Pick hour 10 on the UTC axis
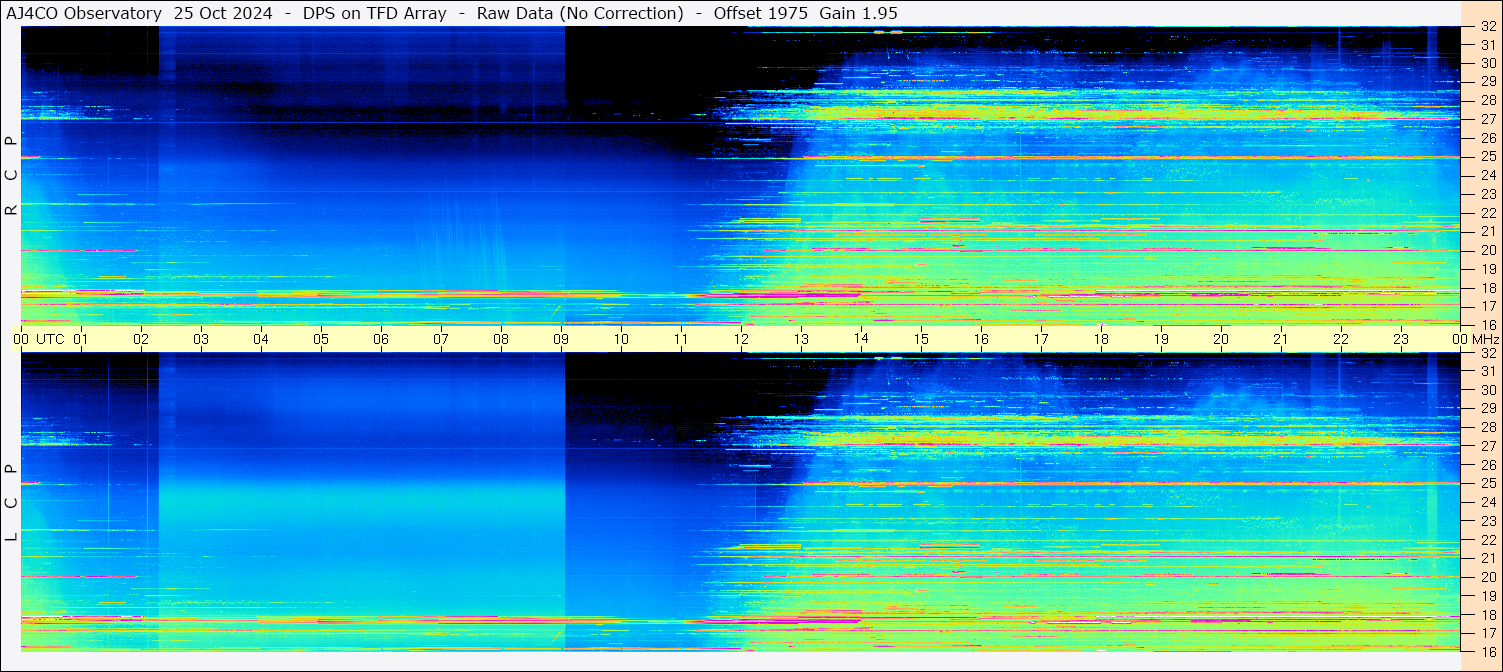 621,339
